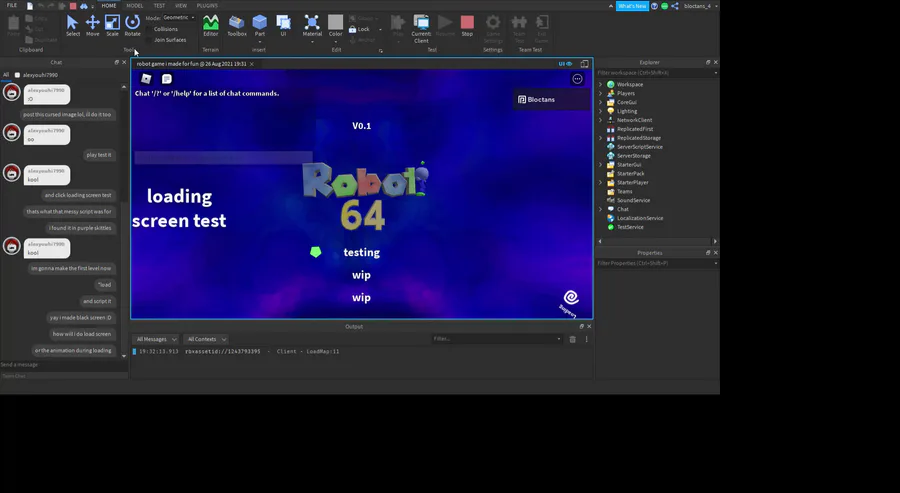Activate the Scale tool

112,26
